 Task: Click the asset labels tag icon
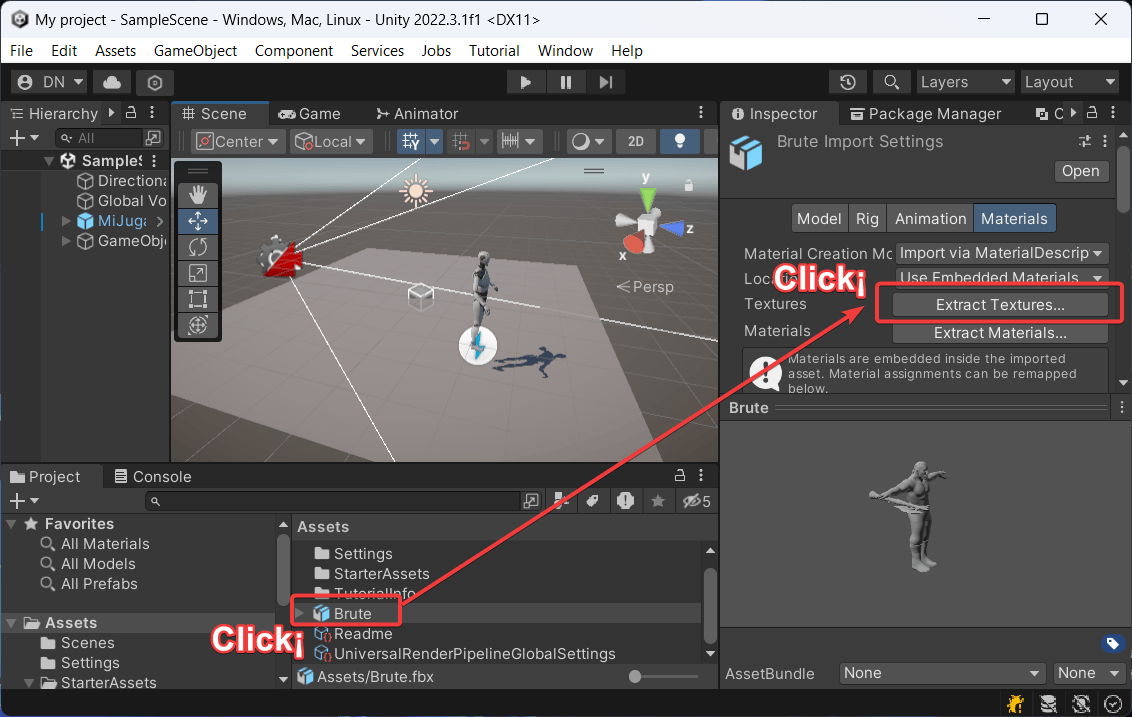click(x=1113, y=643)
